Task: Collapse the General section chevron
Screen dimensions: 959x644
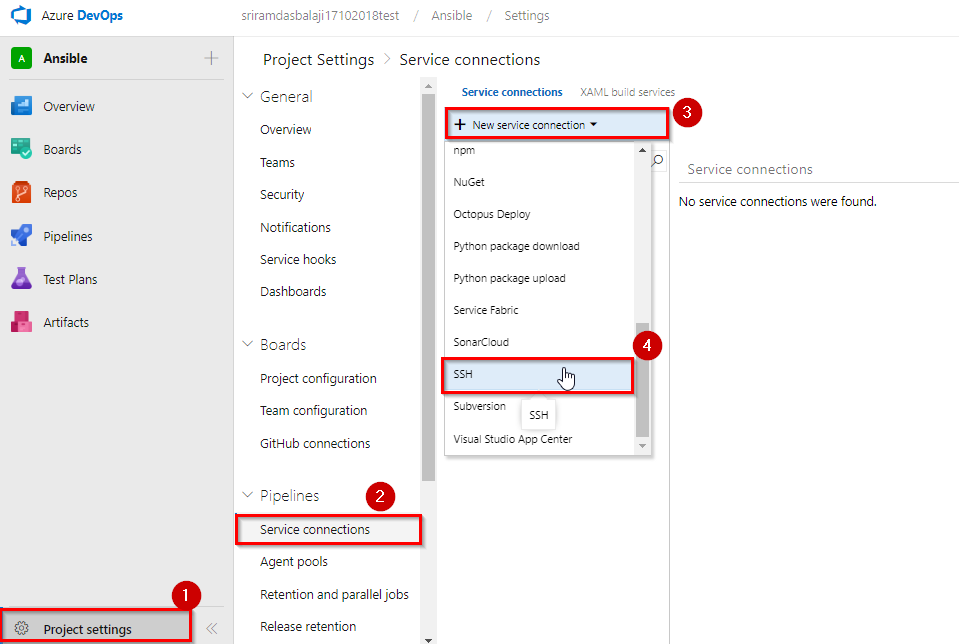Action: tap(248, 96)
